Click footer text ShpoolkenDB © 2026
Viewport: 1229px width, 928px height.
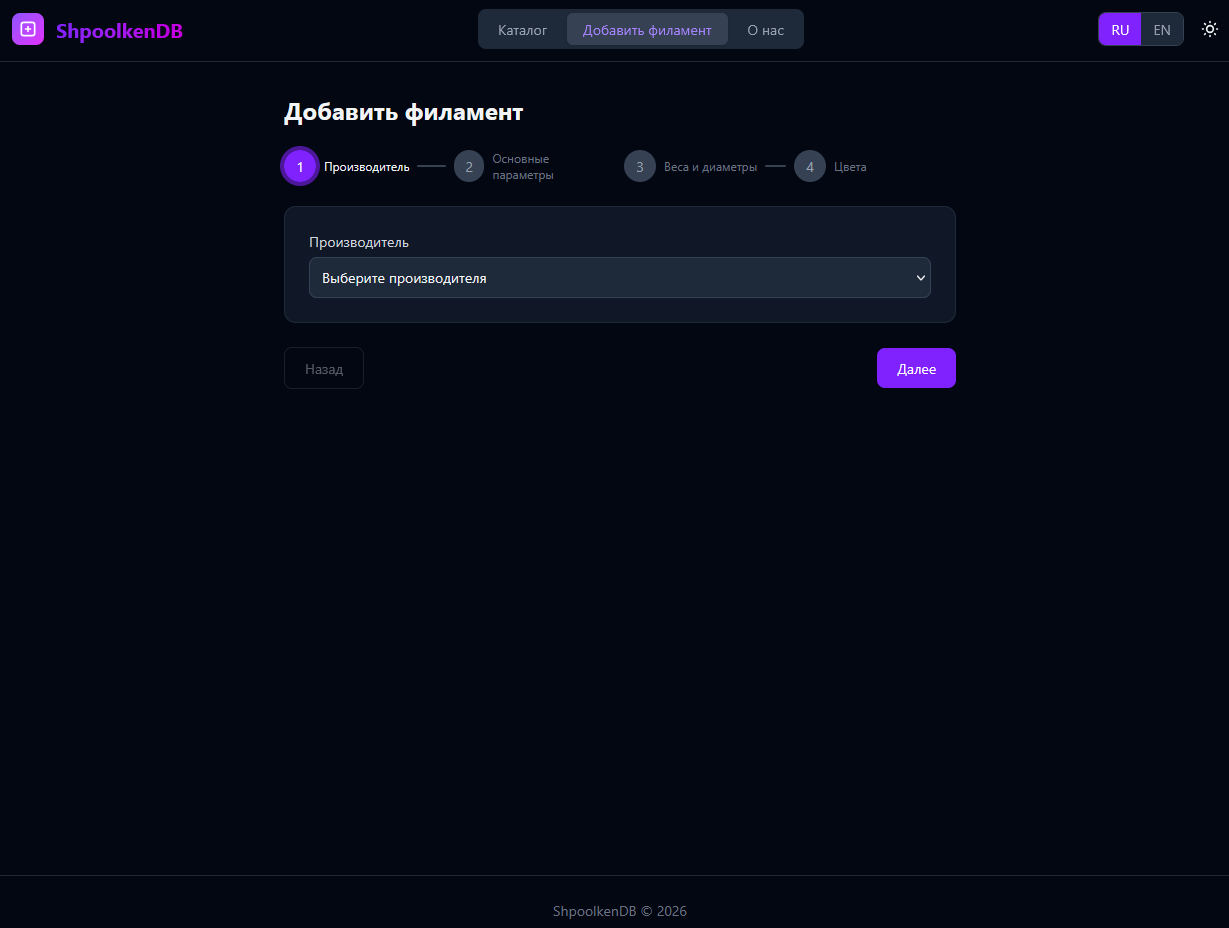click(x=620, y=911)
